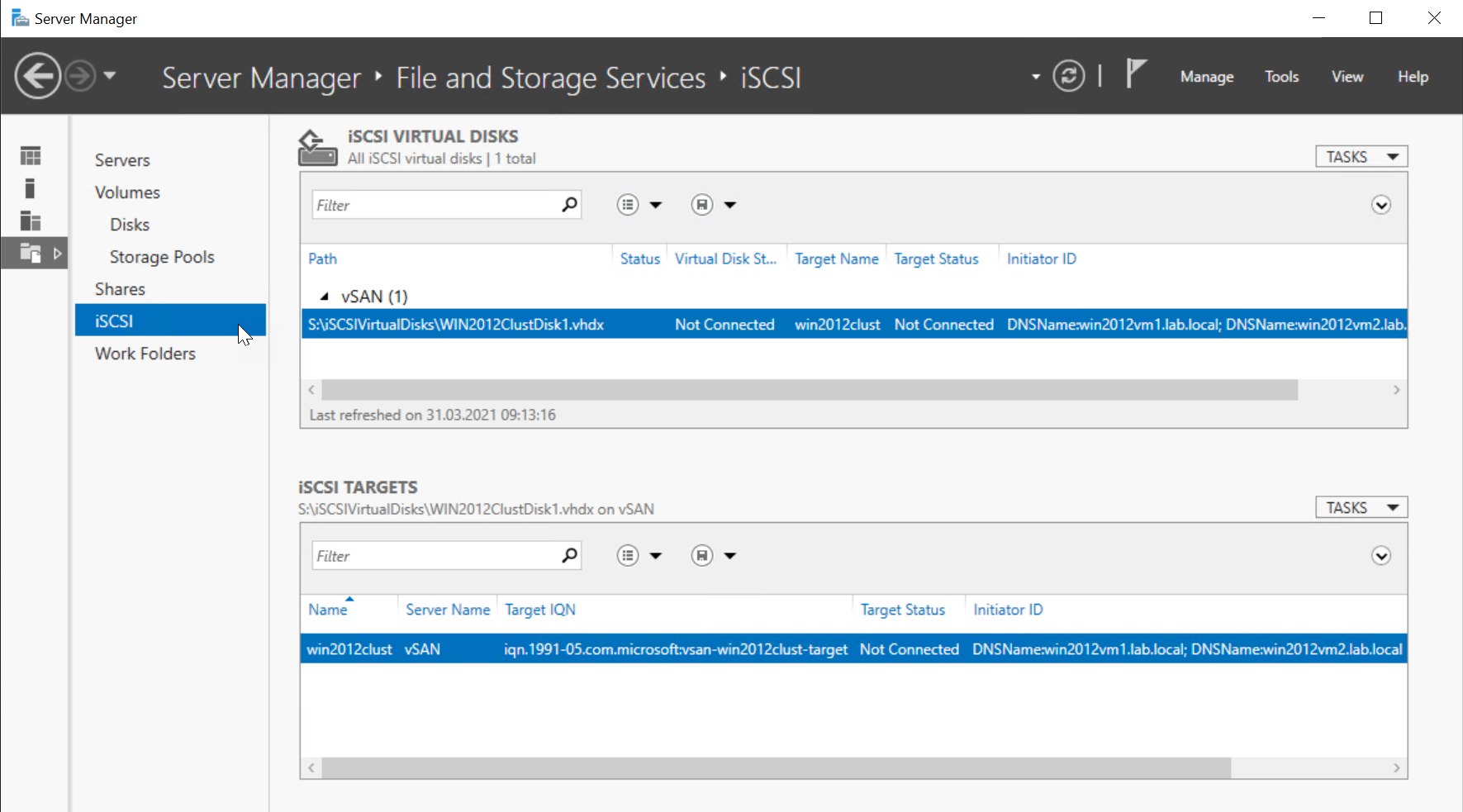This screenshot has width=1463, height=812.
Task: Open the Tools menu
Action: pos(1282,77)
